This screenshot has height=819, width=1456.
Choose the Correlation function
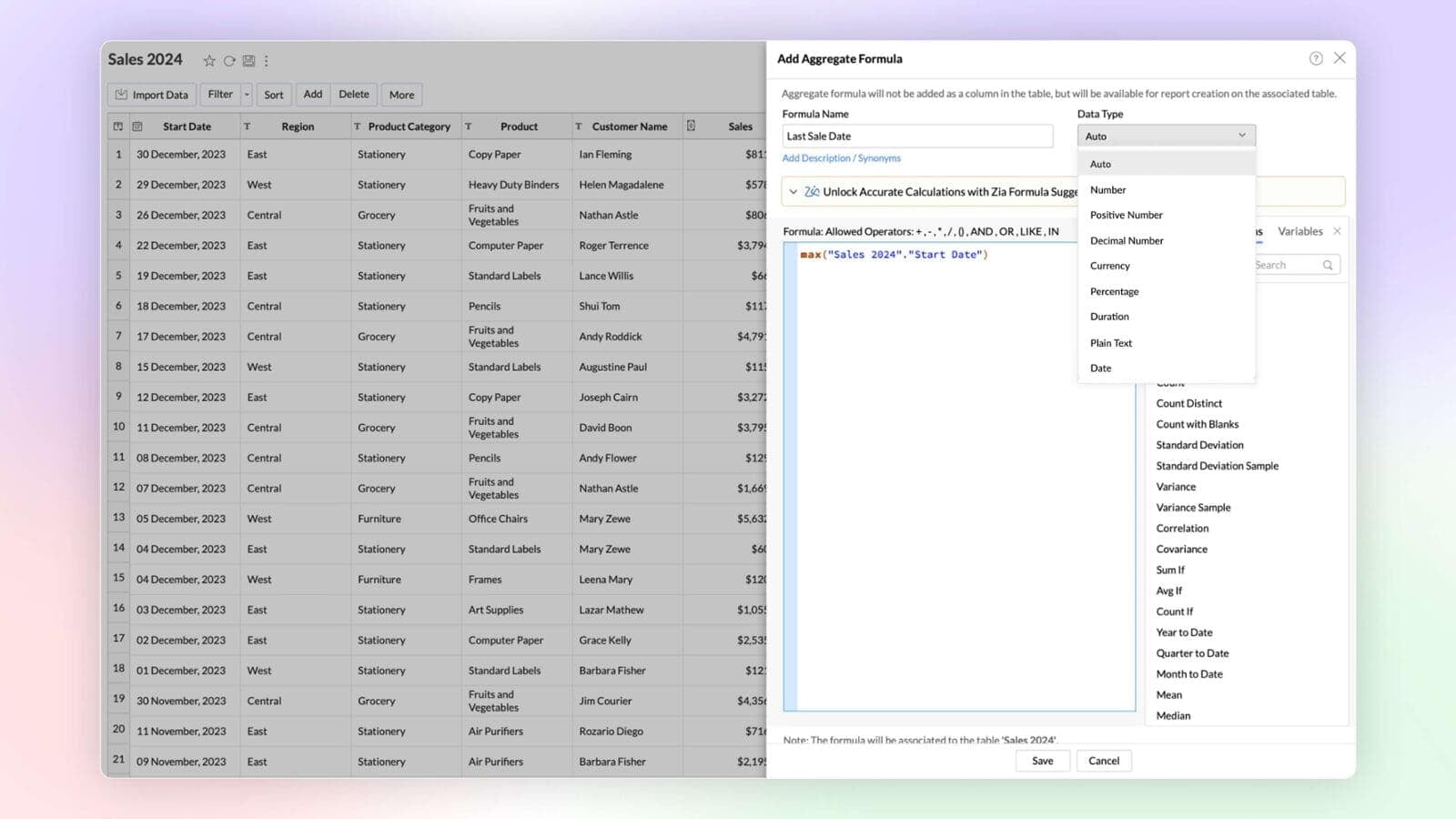1182,529
